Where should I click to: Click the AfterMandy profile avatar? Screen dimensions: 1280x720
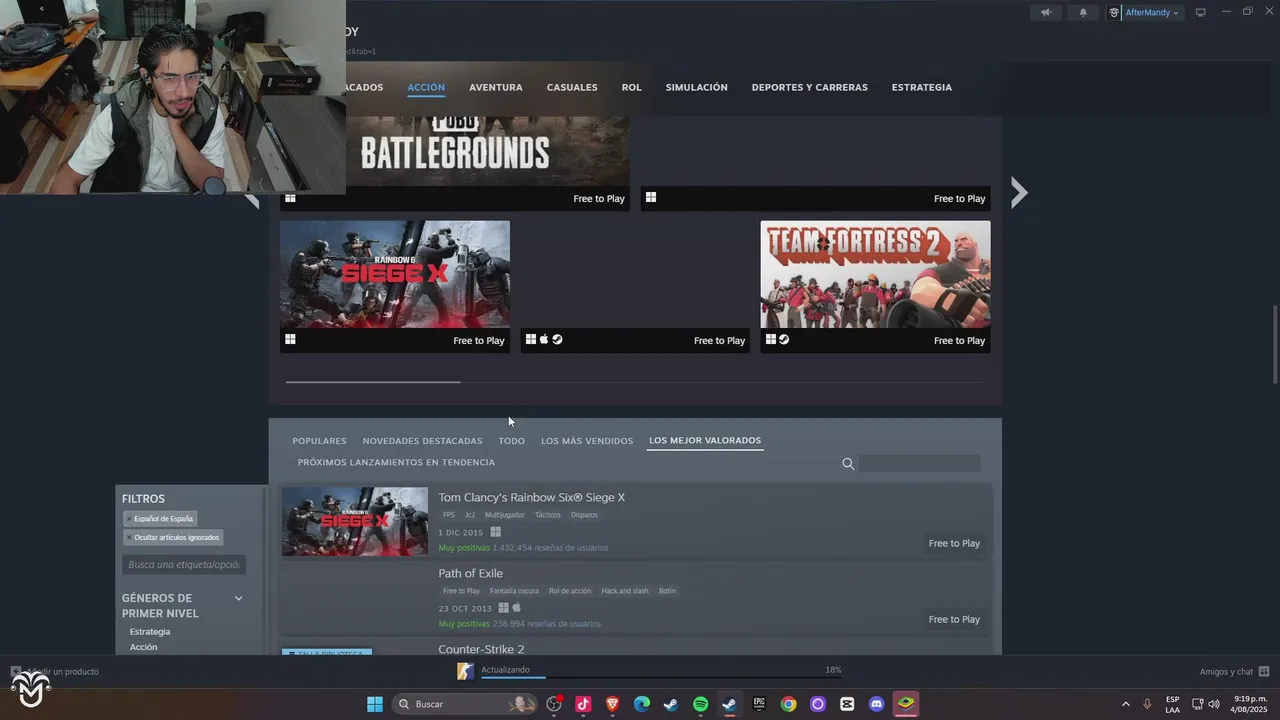tap(1114, 13)
